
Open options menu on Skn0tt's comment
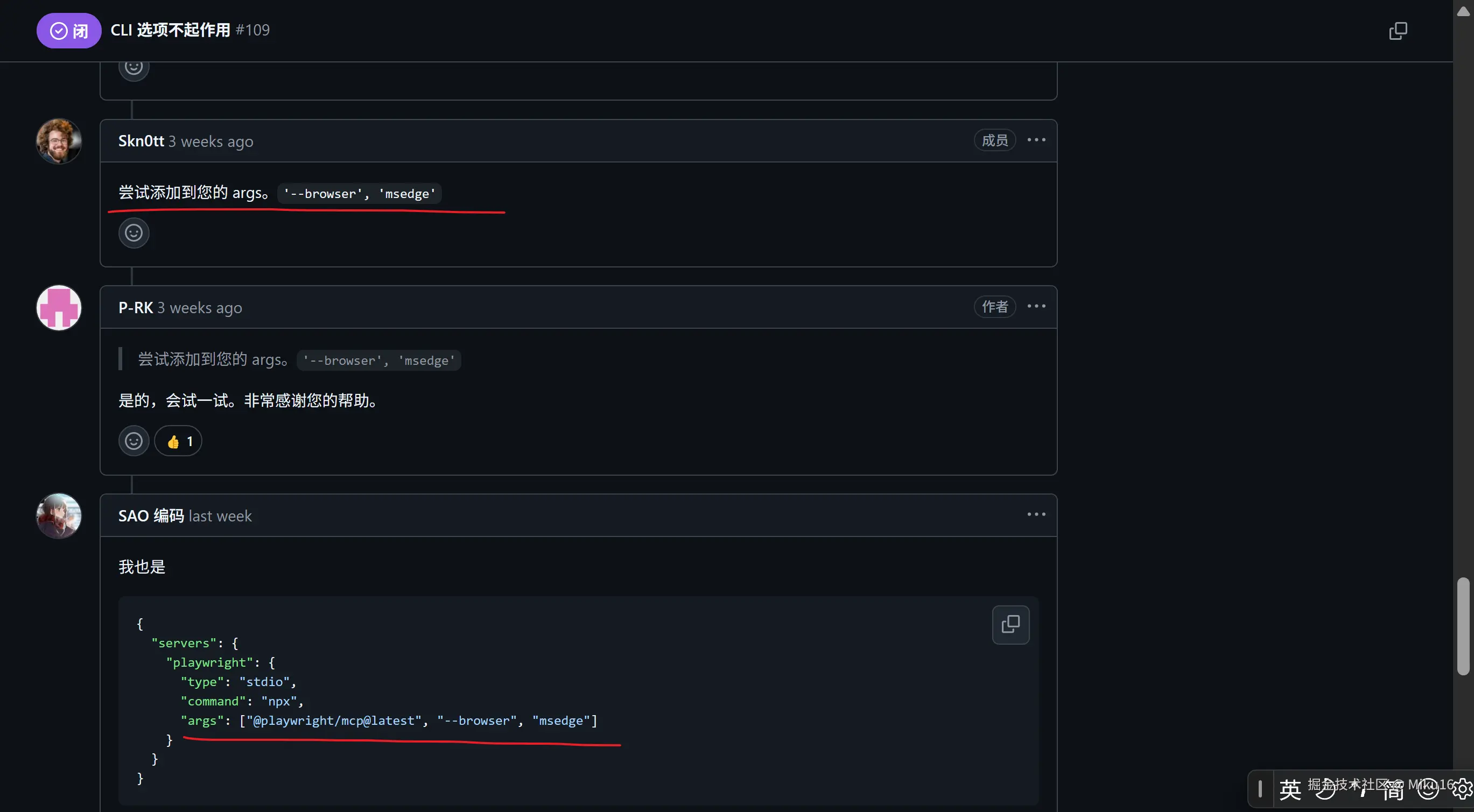[1036, 140]
